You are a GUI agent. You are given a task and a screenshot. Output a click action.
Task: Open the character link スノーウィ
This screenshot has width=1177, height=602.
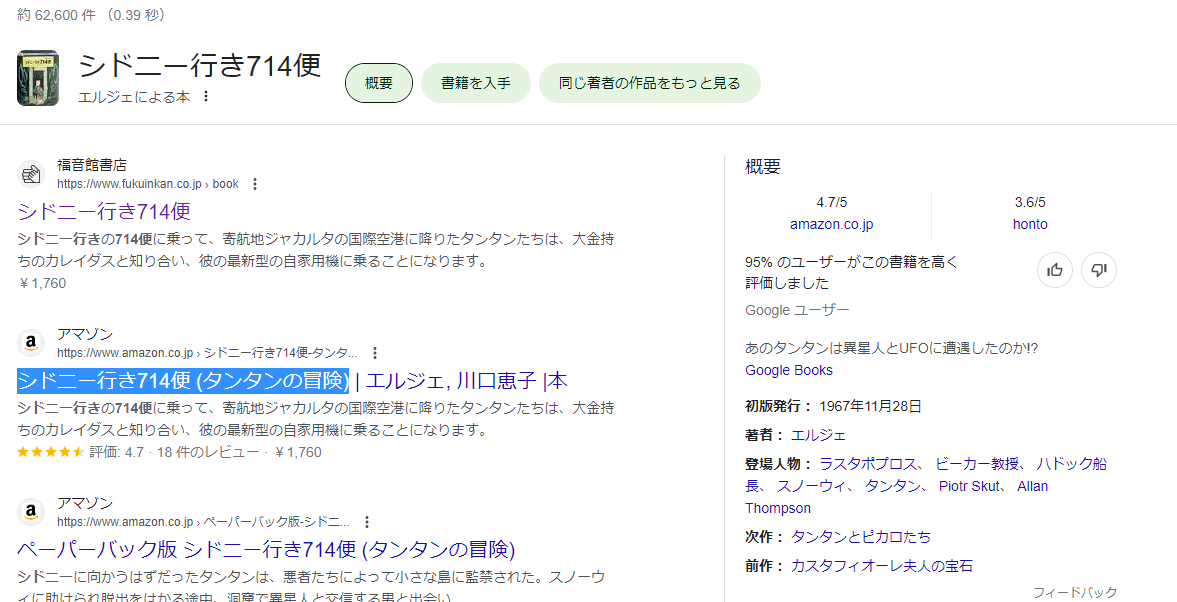point(811,486)
